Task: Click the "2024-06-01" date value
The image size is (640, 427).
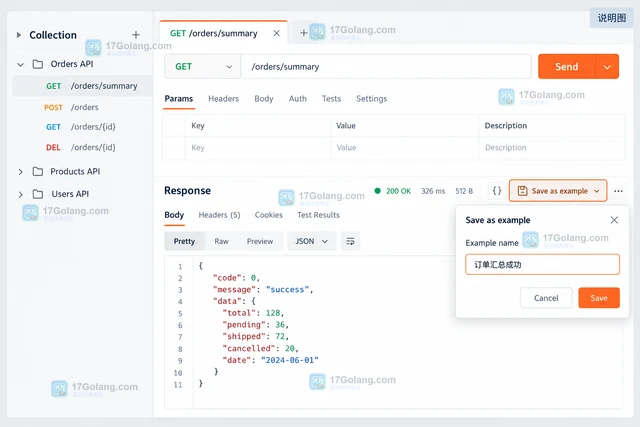Action: pos(289,360)
